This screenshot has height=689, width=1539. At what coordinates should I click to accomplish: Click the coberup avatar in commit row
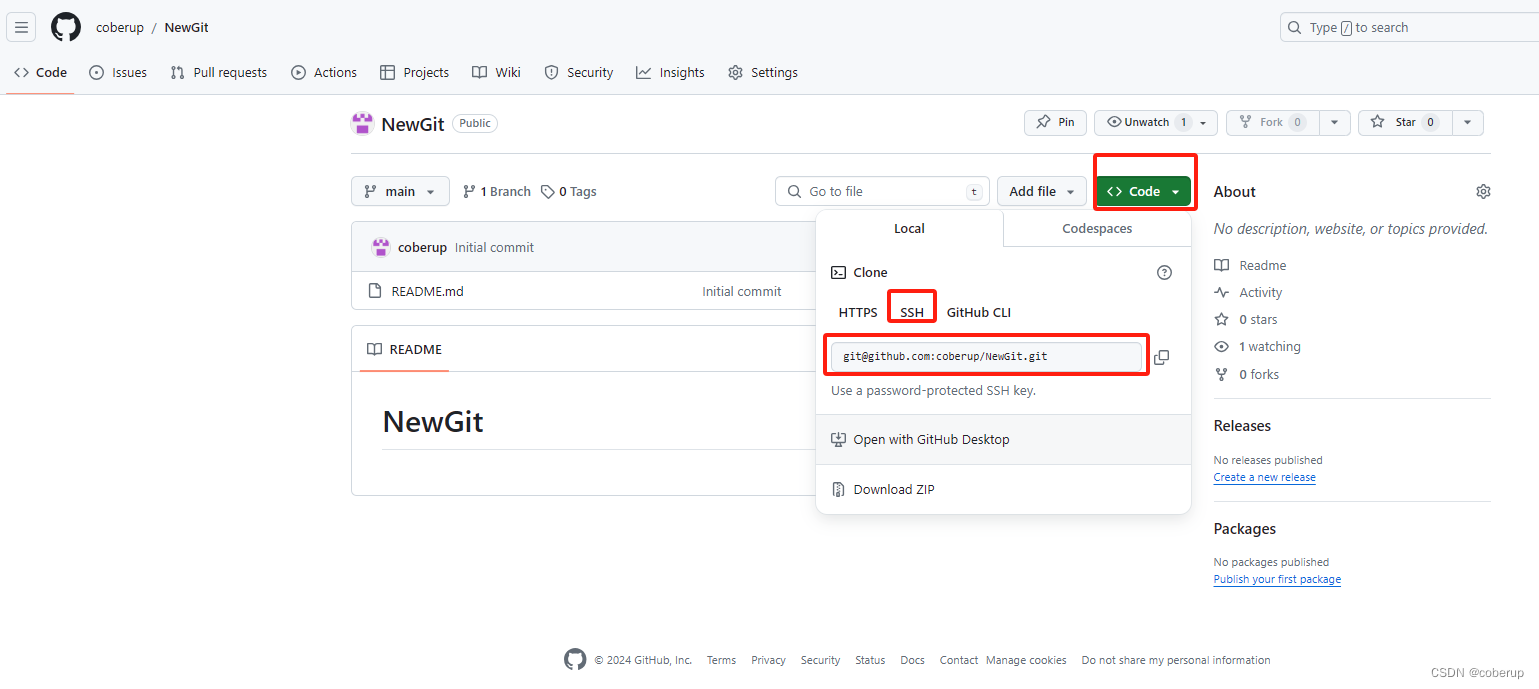(x=381, y=247)
